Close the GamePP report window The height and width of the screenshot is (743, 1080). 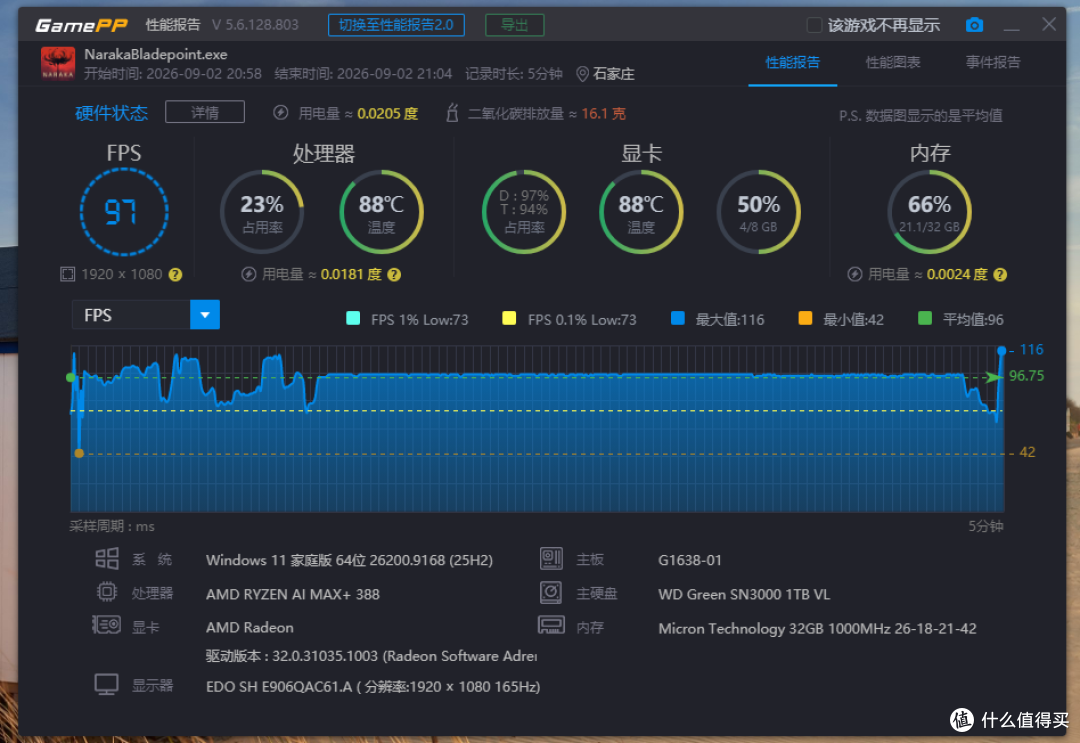coord(1048,25)
